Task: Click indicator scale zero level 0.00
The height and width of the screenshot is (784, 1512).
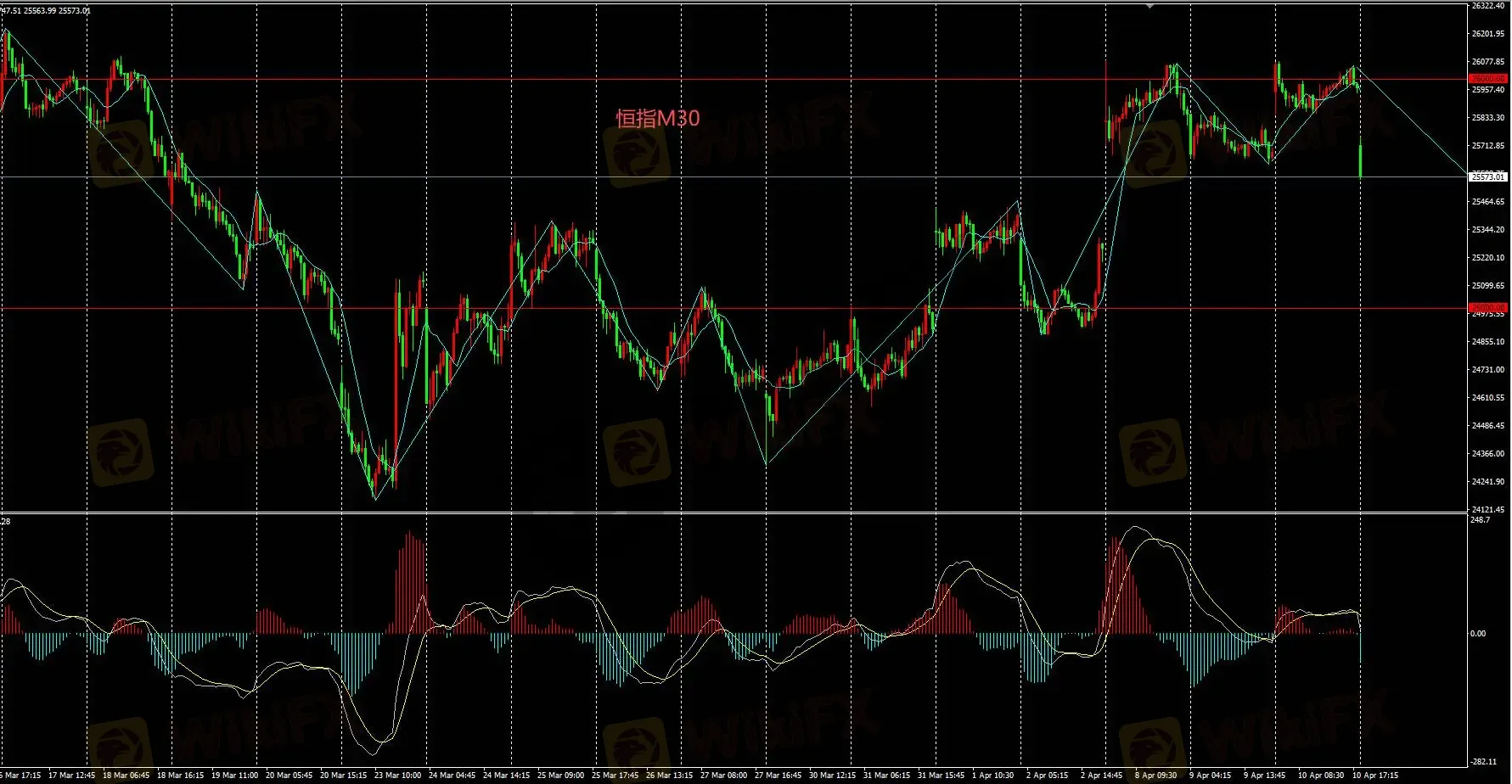Action: pos(1478,634)
